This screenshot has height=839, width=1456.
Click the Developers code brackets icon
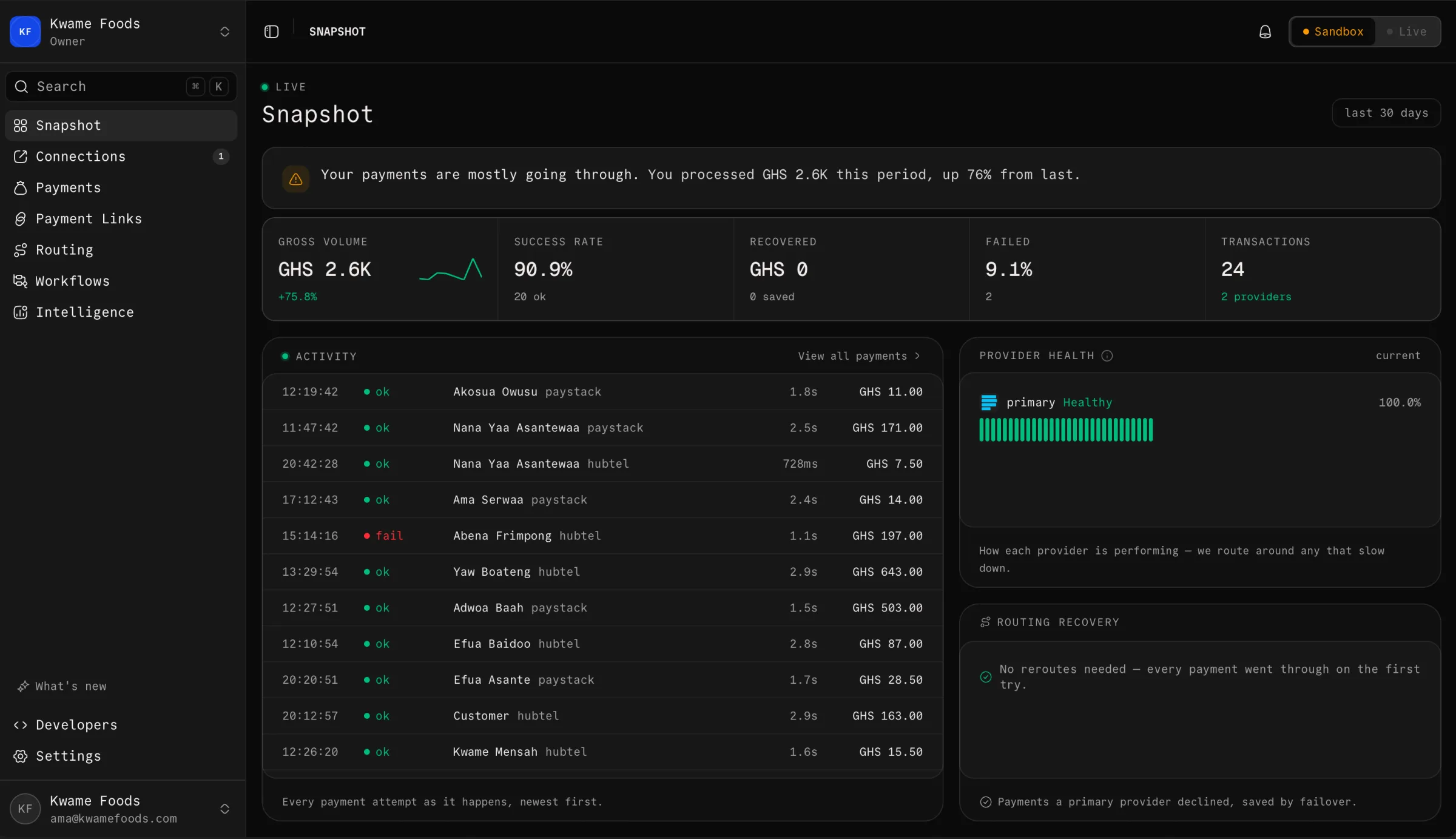pos(21,725)
